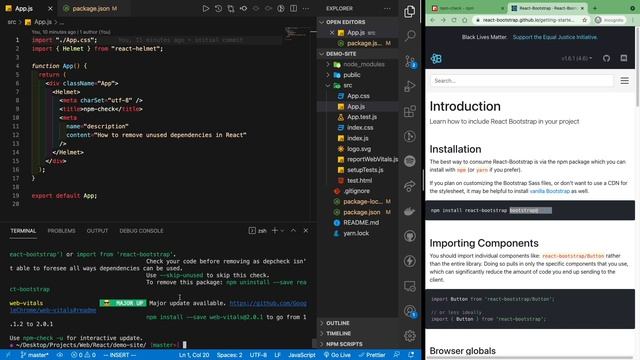Open the lightning bolt icon in activity bar
The height and width of the screenshot is (360, 640).
point(410,261)
